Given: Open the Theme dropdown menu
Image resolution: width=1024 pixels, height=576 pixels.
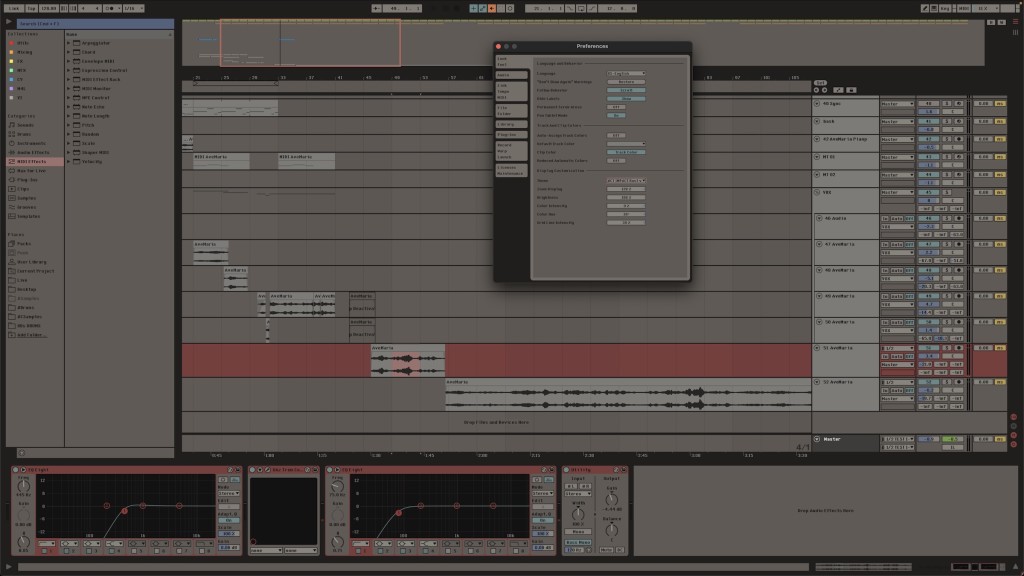Looking at the screenshot, I should [626, 180].
